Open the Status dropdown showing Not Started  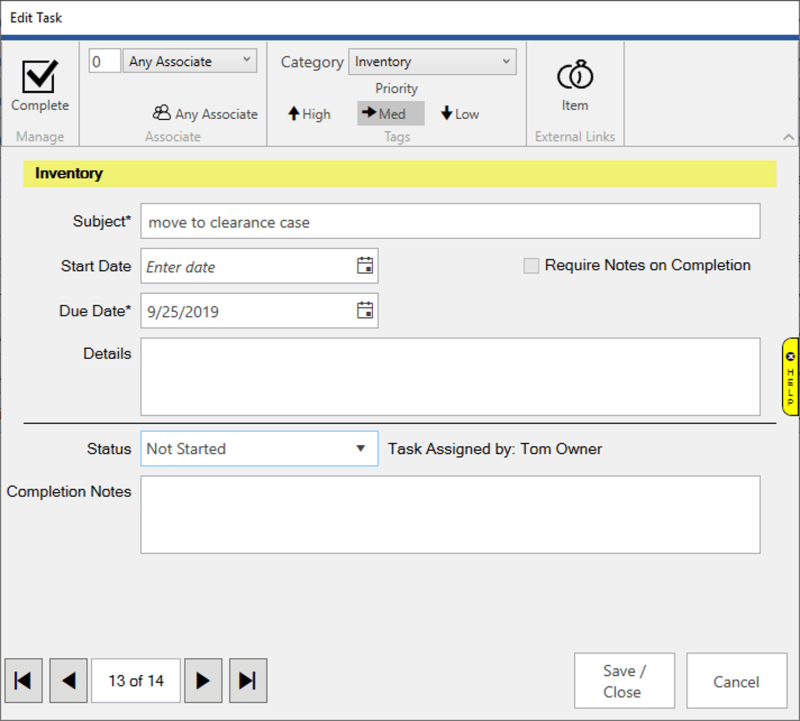pos(360,449)
